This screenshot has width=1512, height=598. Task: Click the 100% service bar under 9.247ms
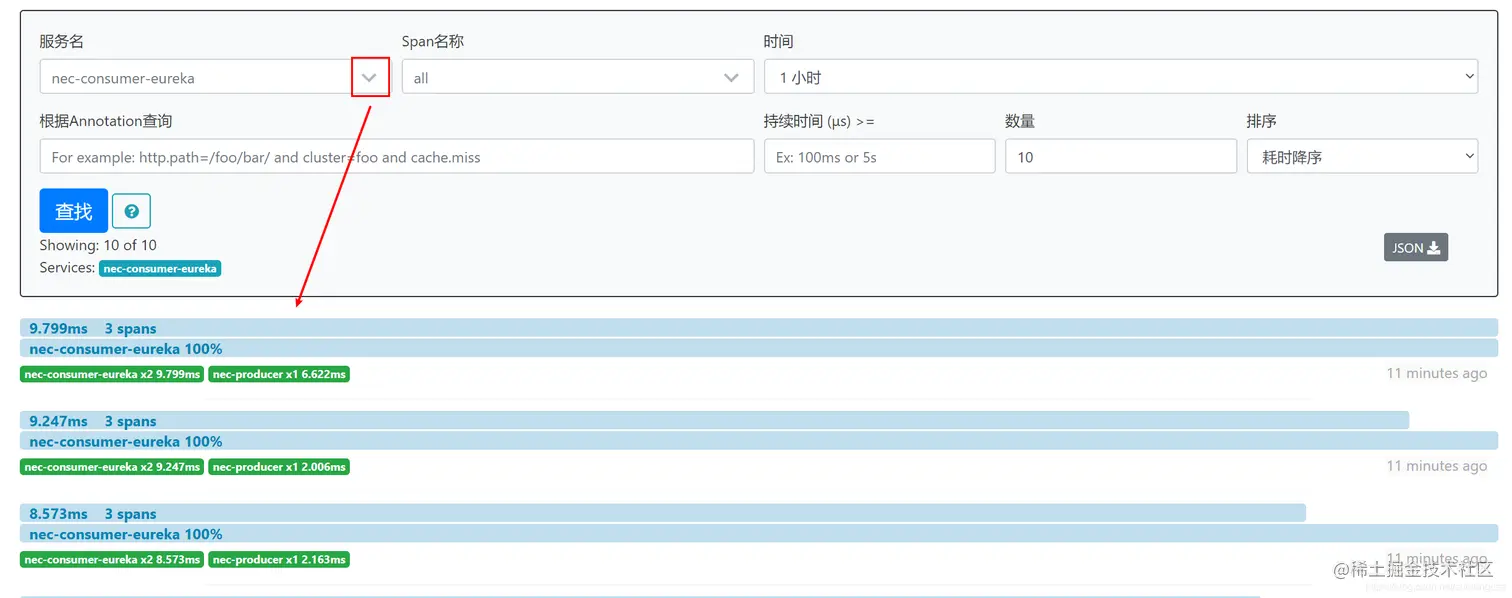(x=759, y=441)
